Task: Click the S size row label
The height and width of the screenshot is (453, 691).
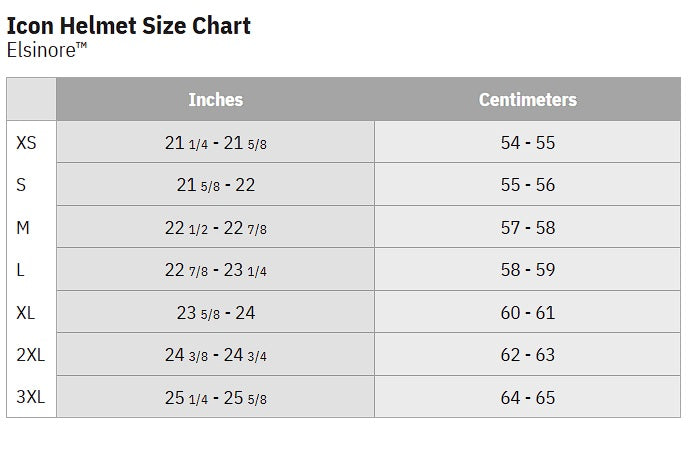Action: tap(22, 185)
